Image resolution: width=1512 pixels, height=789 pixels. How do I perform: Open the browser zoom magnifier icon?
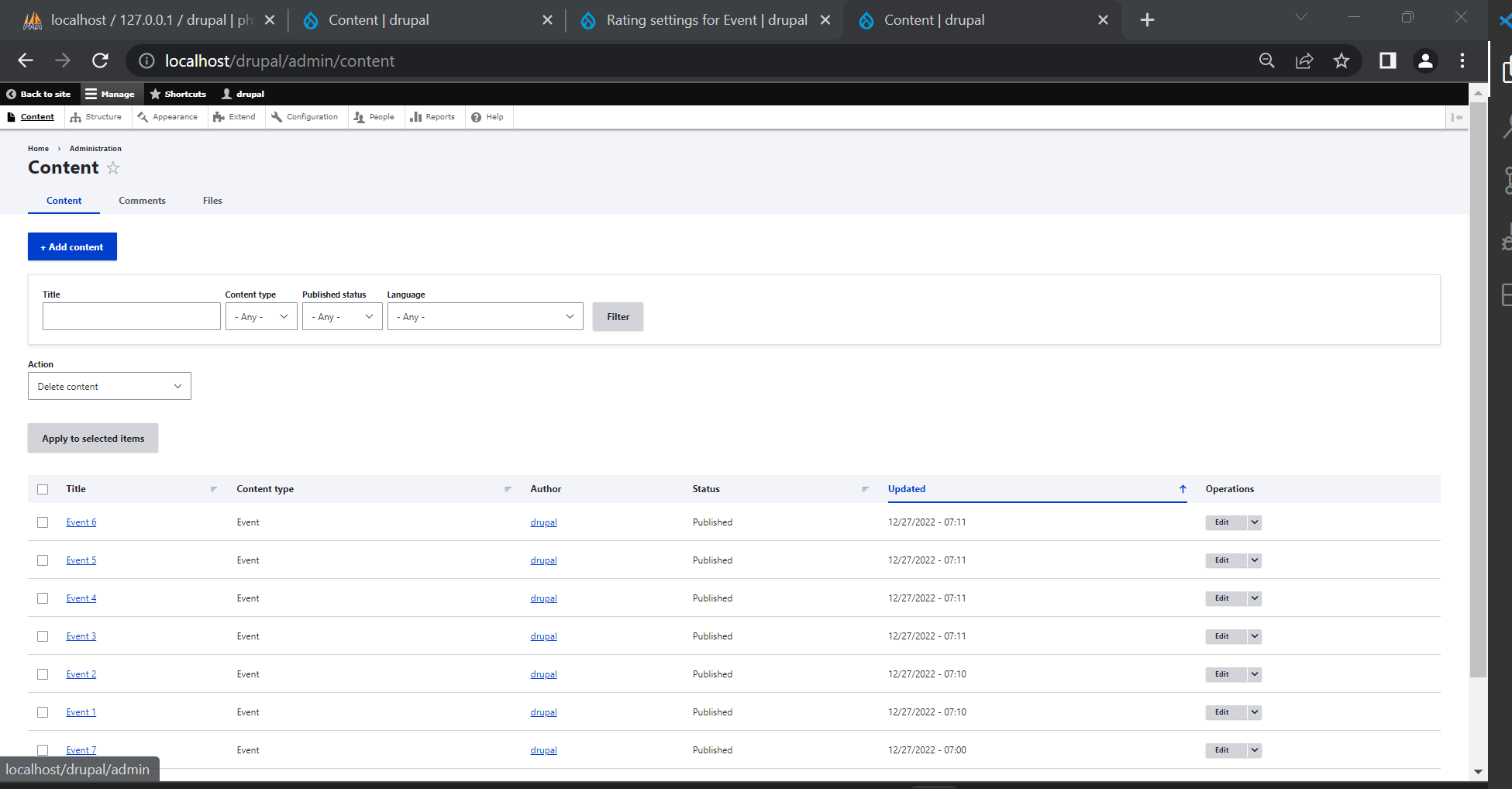coord(1266,61)
